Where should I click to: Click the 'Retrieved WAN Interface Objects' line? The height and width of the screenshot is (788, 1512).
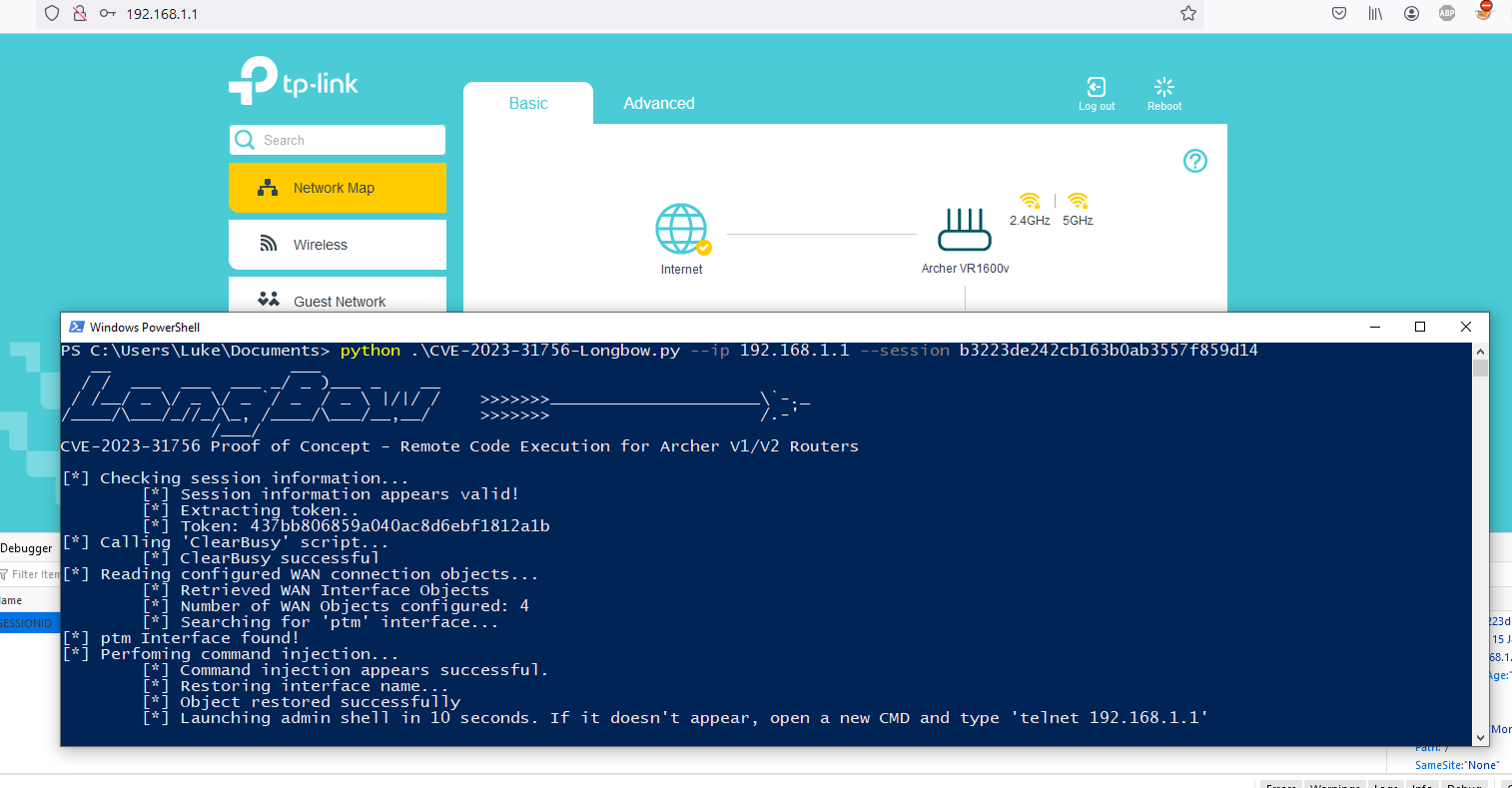(316, 590)
